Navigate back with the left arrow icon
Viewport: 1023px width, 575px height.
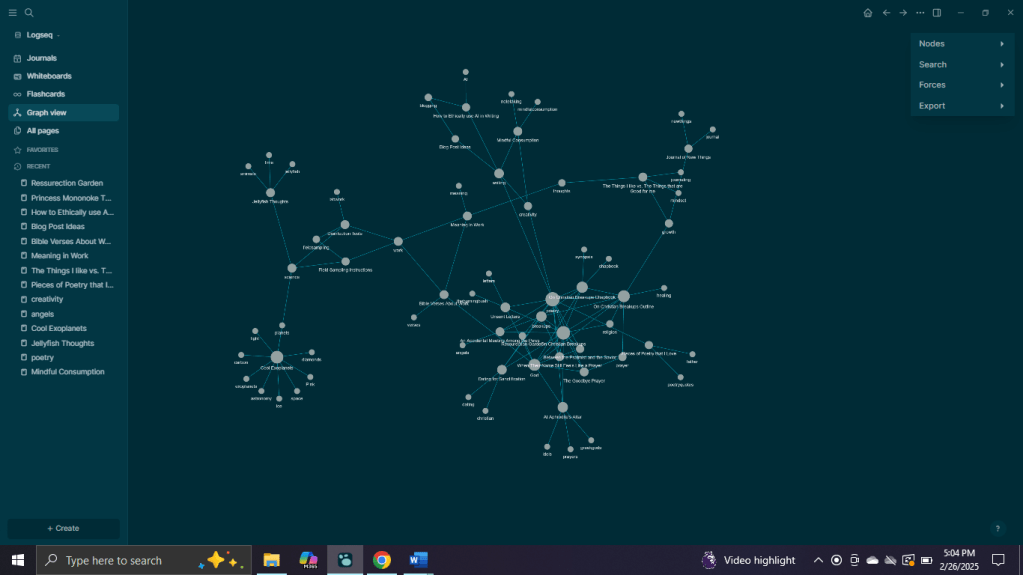tap(886, 13)
